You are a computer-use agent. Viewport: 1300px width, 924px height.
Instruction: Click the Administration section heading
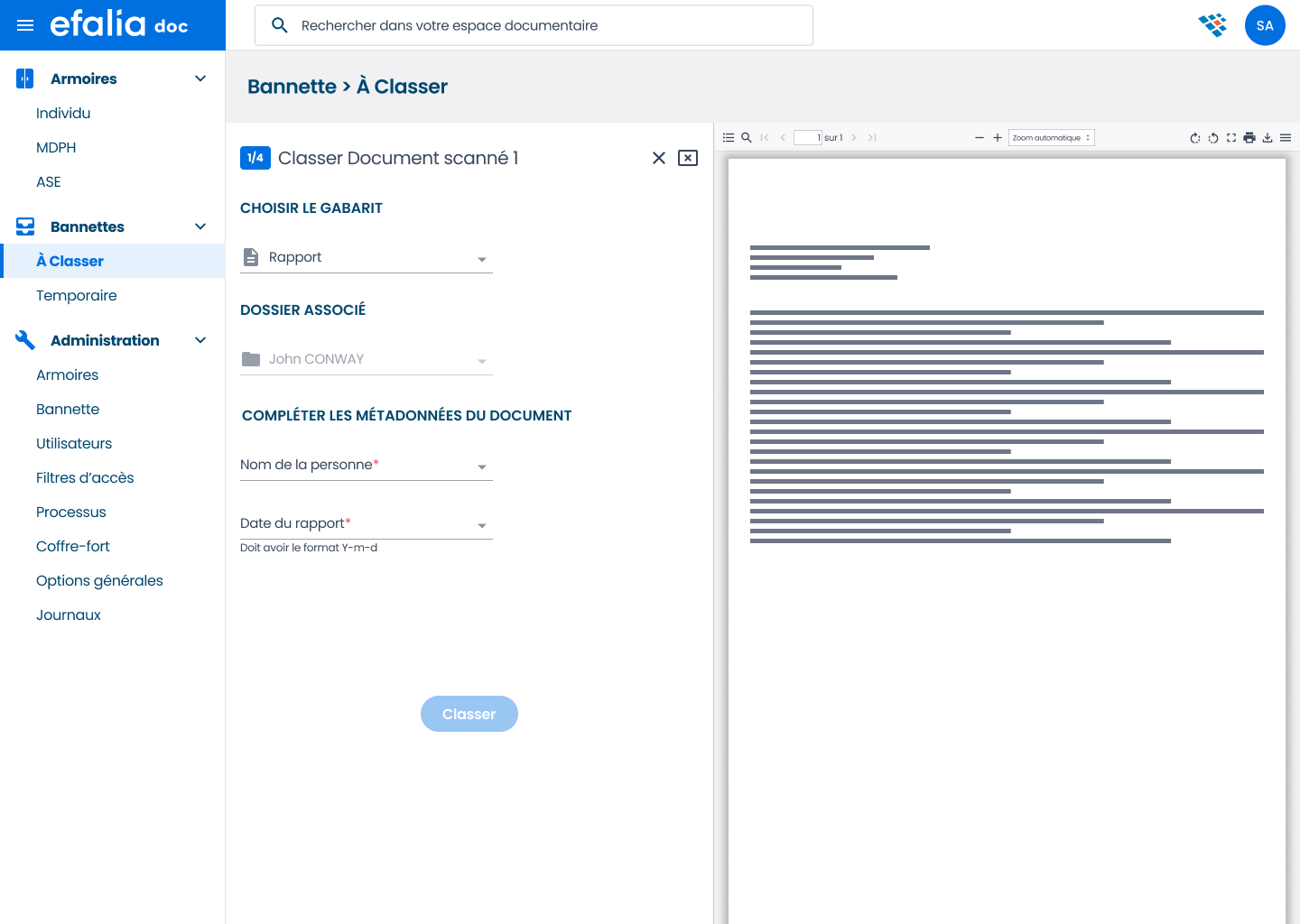105,340
